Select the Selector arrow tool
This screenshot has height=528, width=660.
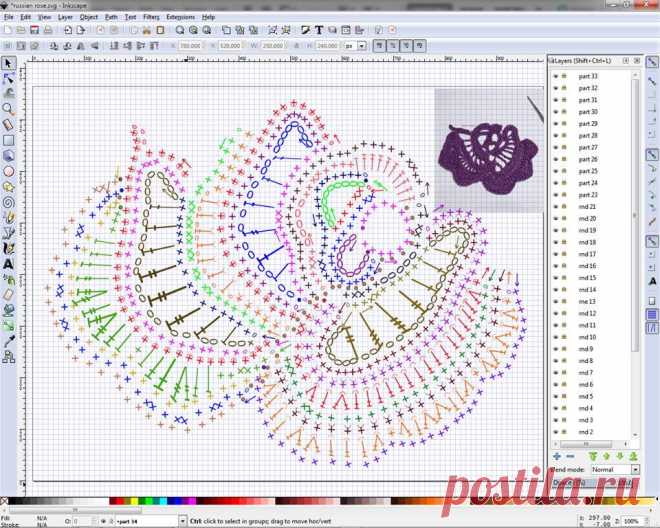(x=8, y=63)
